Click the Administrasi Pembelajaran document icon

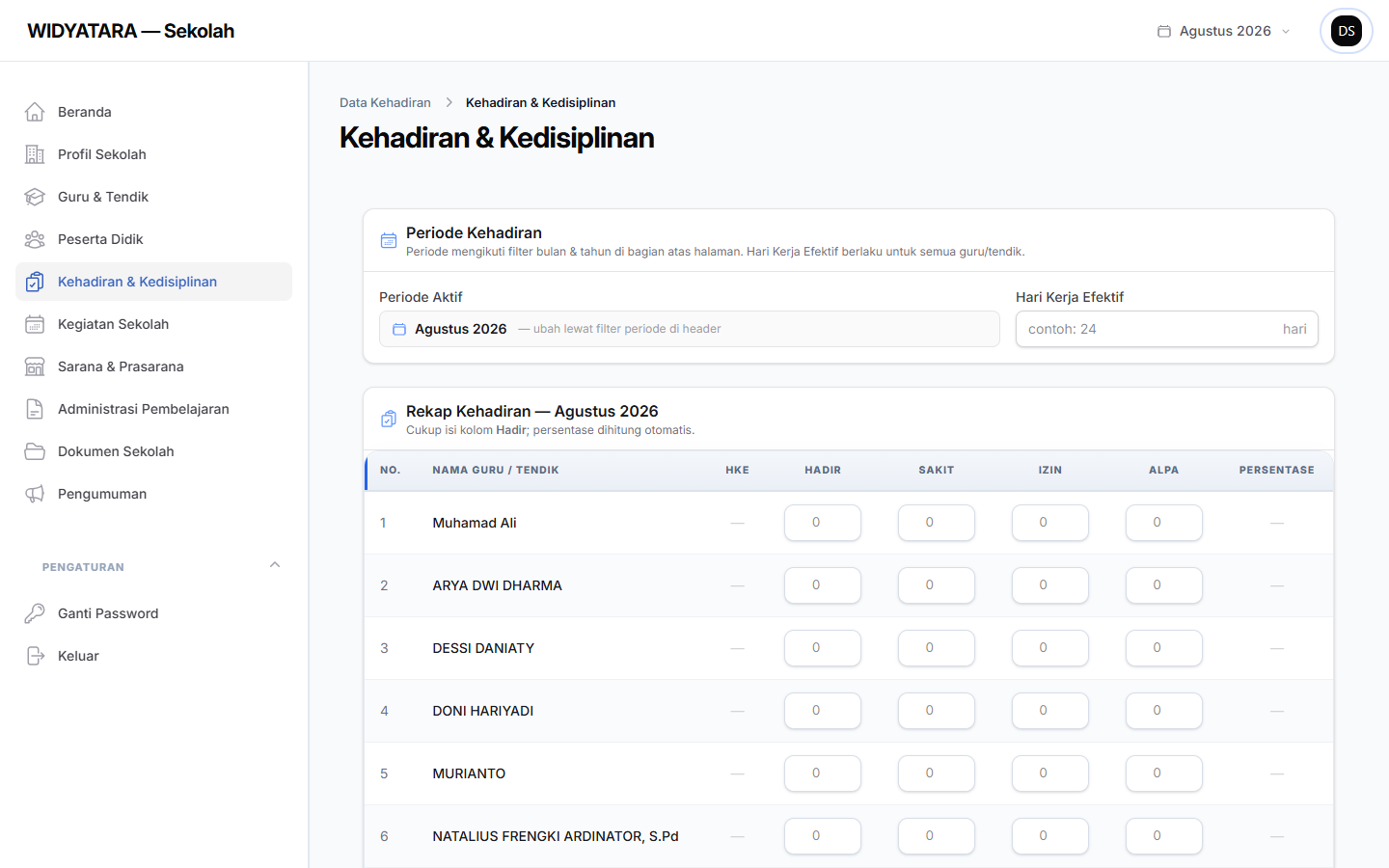coord(35,409)
